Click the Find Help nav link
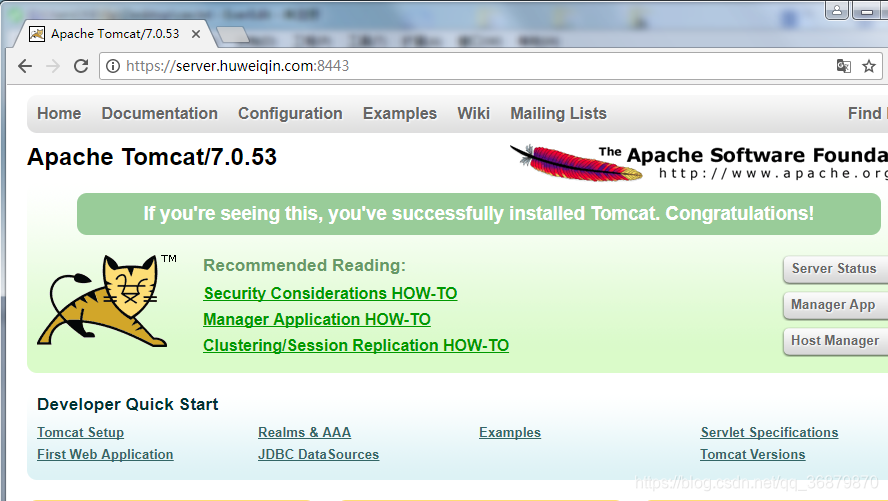The height and width of the screenshot is (501, 888). [868, 113]
